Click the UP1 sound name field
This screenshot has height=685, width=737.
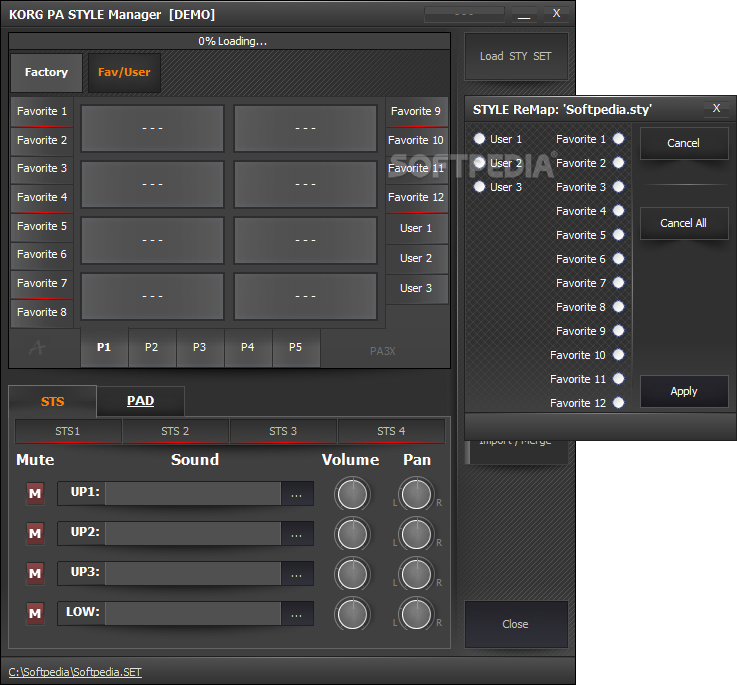coord(193,494)
